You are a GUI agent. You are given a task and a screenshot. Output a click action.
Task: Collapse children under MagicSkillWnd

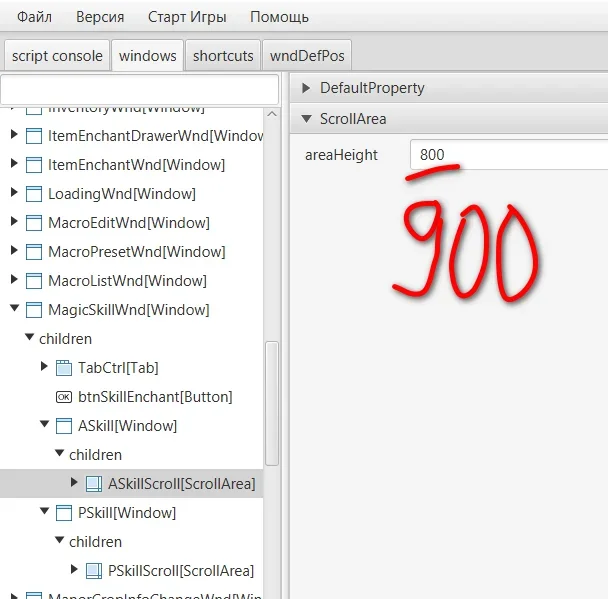[x=29, y=337]
